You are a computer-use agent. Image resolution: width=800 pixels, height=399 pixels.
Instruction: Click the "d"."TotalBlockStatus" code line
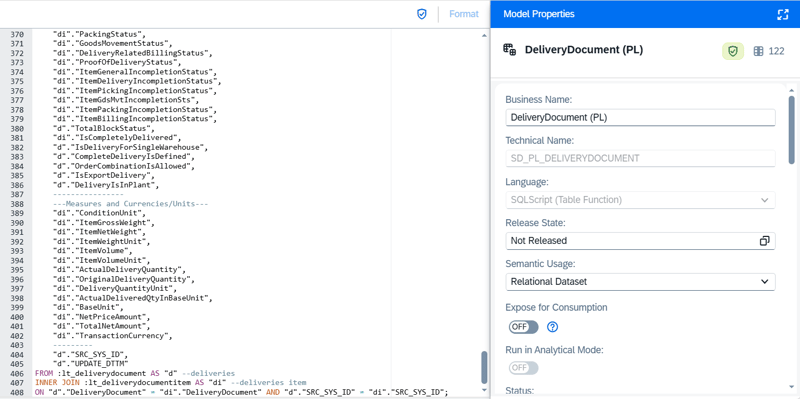tap(104, 129)
